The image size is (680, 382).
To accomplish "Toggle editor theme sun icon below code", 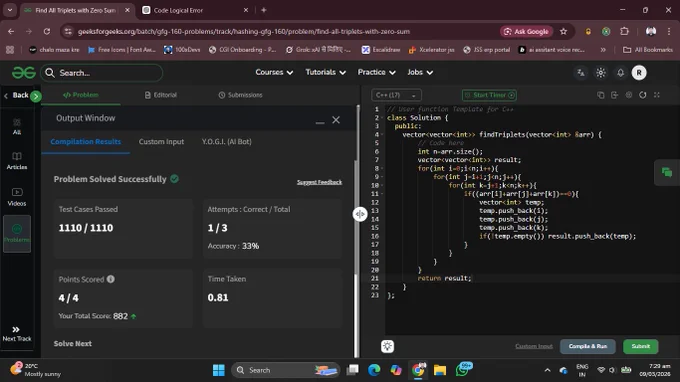I will pos(387,346).
